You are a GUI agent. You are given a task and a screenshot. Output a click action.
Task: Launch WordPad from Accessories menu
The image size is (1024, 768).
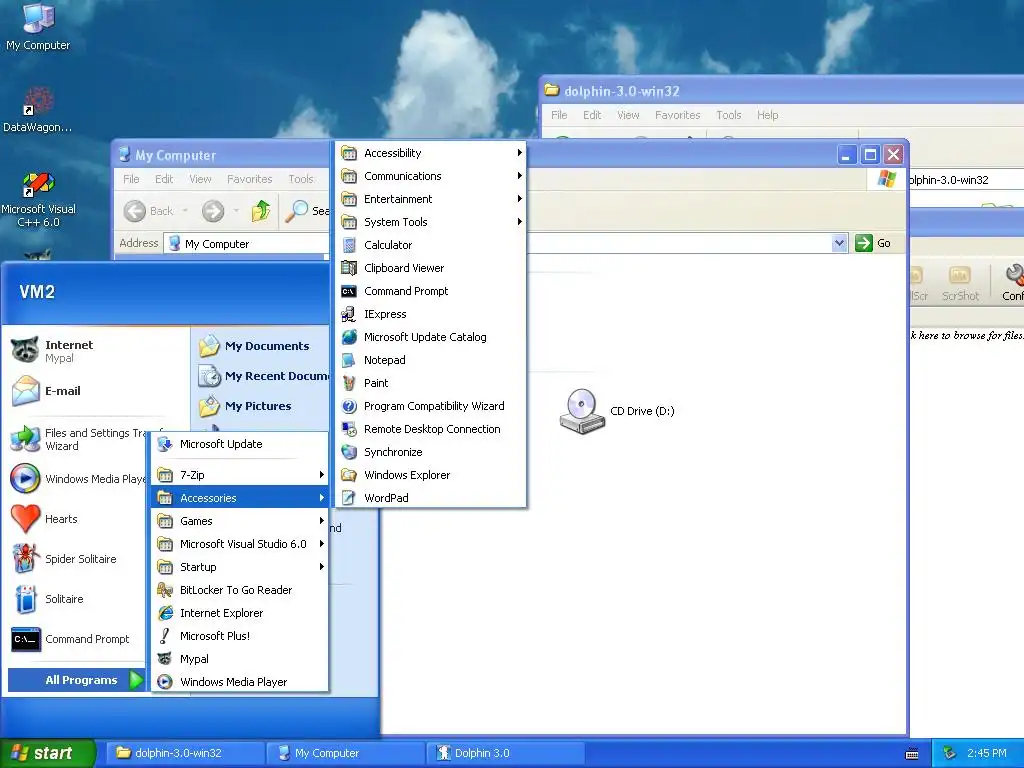tap(431, 498)
